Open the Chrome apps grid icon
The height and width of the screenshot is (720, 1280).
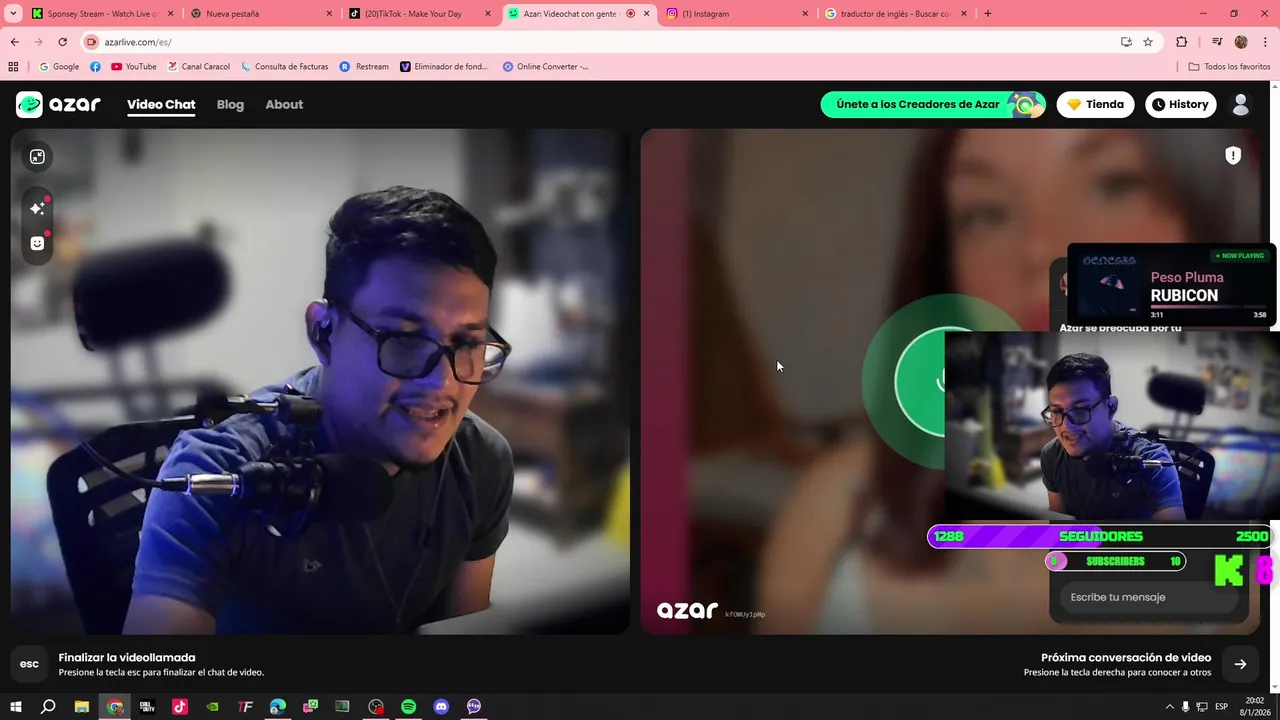point(13,67)
